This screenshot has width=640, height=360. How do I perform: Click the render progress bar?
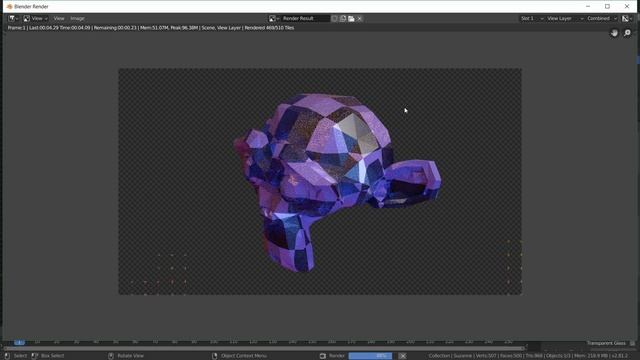[370, 356]
